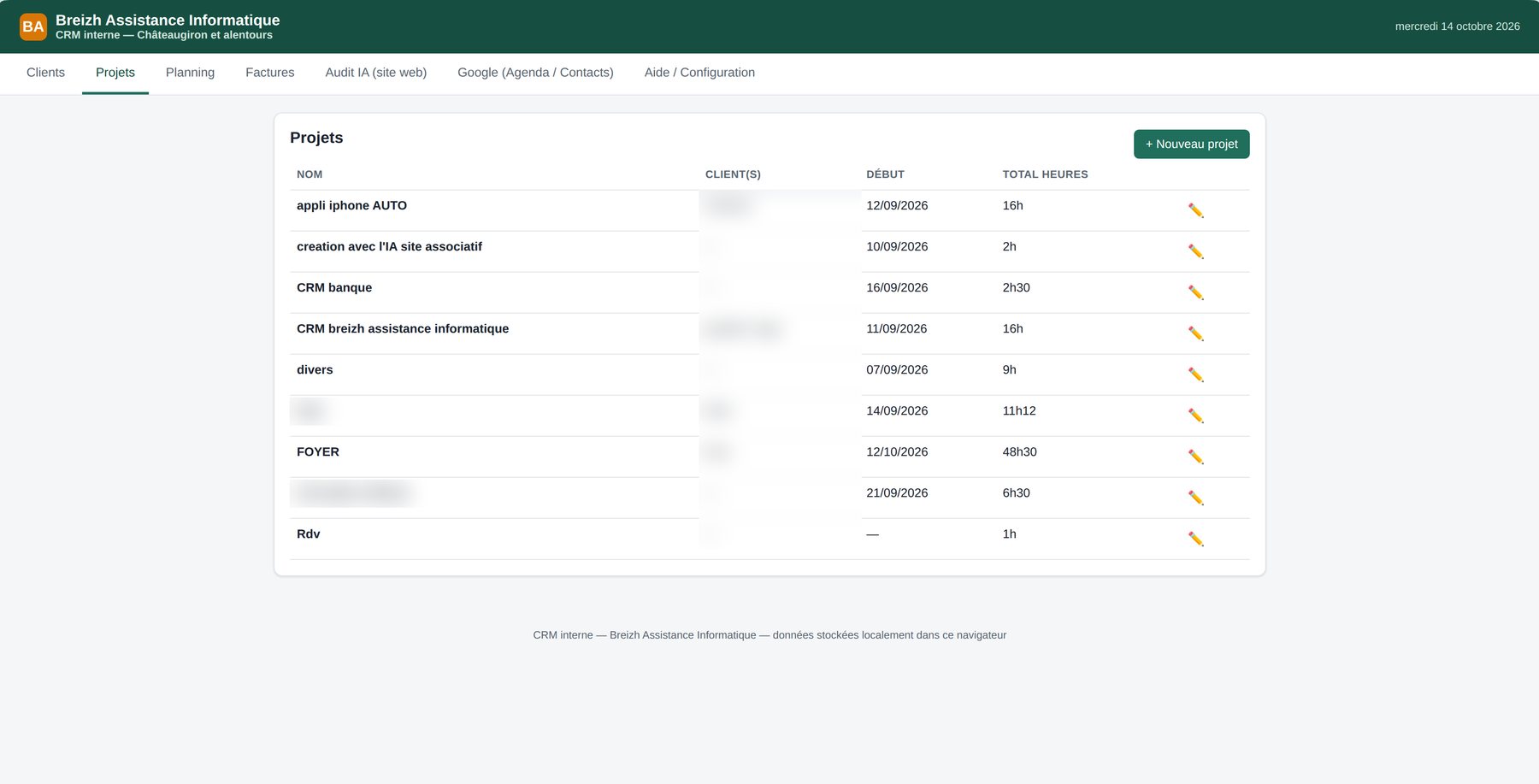Click the 48h30 total hours value
The height and width of the screenshot is (784, 1539).
click(x=1019, y=451)
